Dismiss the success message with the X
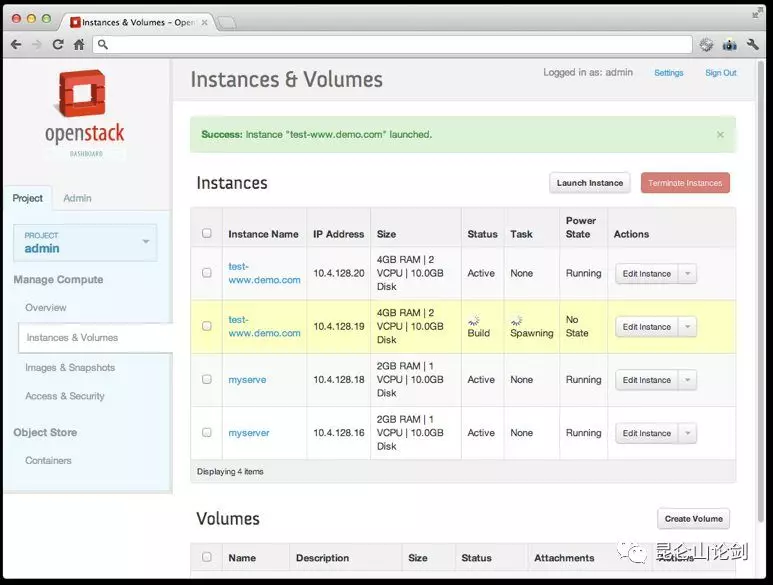The image size is (773, 585). [x=720, y=135]
